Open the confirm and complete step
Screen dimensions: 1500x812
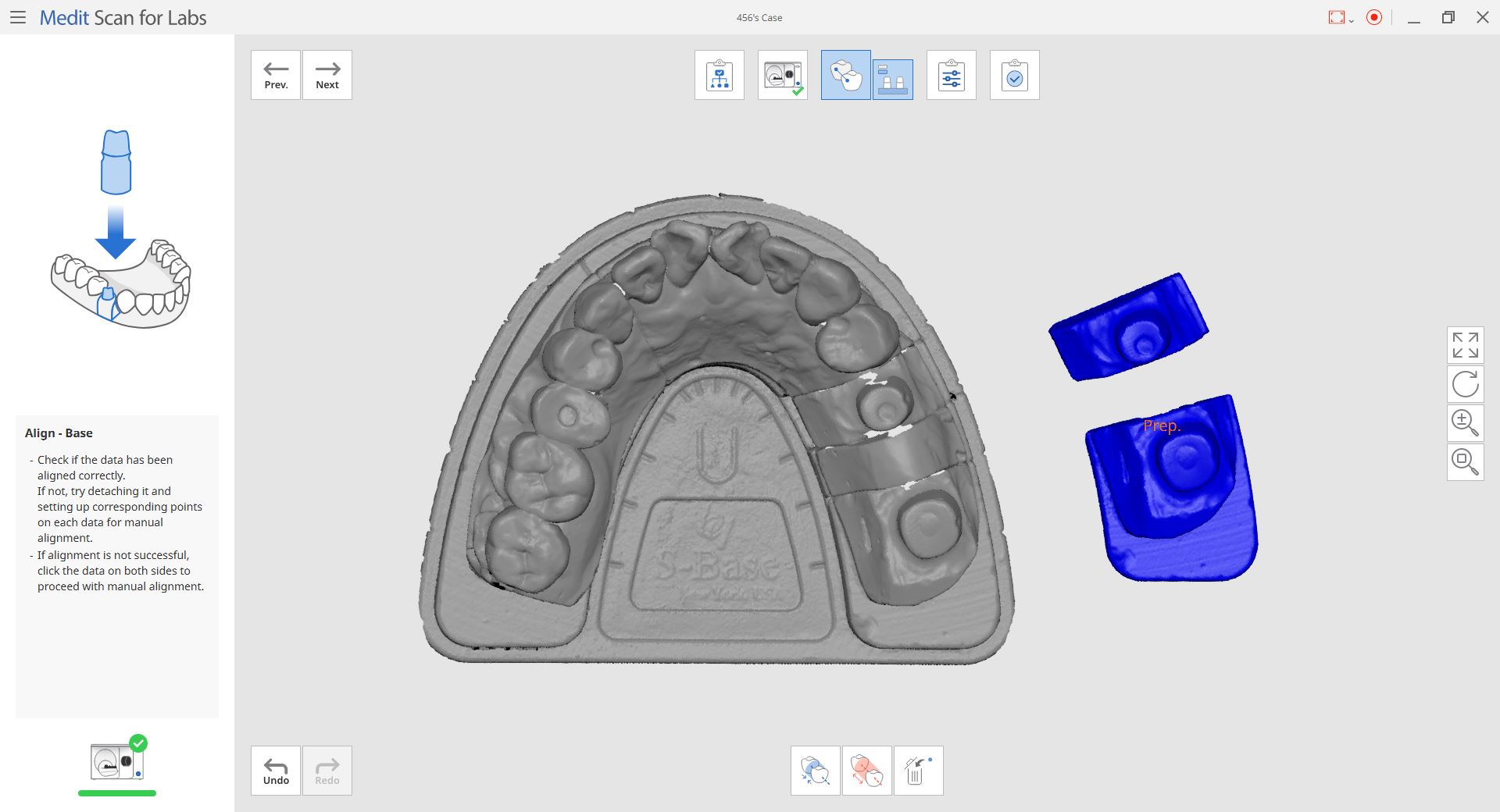tap(1015, 75)
